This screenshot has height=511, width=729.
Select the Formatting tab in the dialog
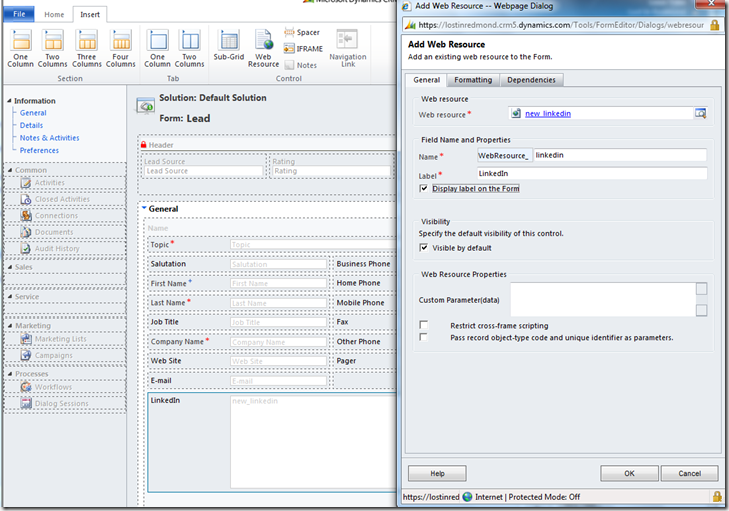pos(473,80)
